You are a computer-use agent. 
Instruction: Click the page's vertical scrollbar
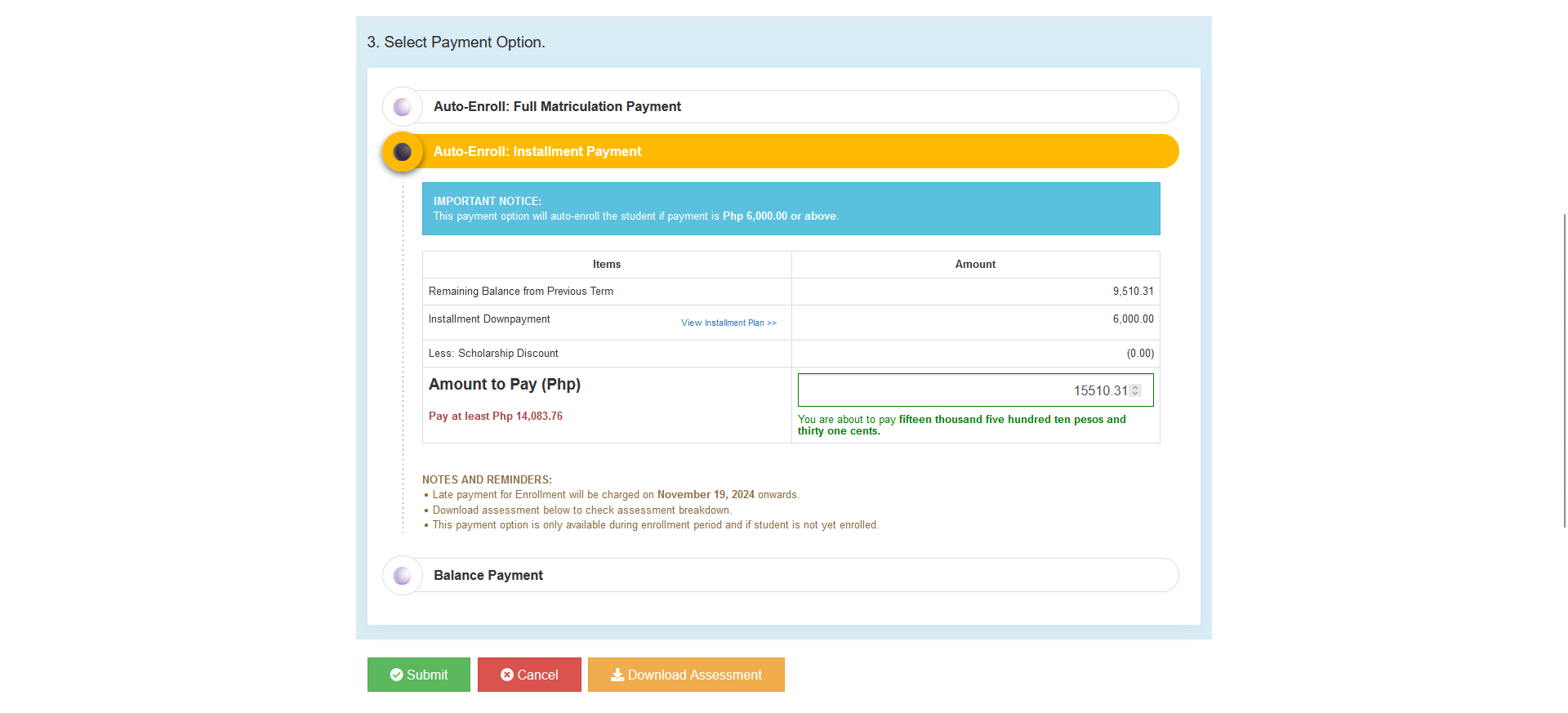click(1564, 370)
